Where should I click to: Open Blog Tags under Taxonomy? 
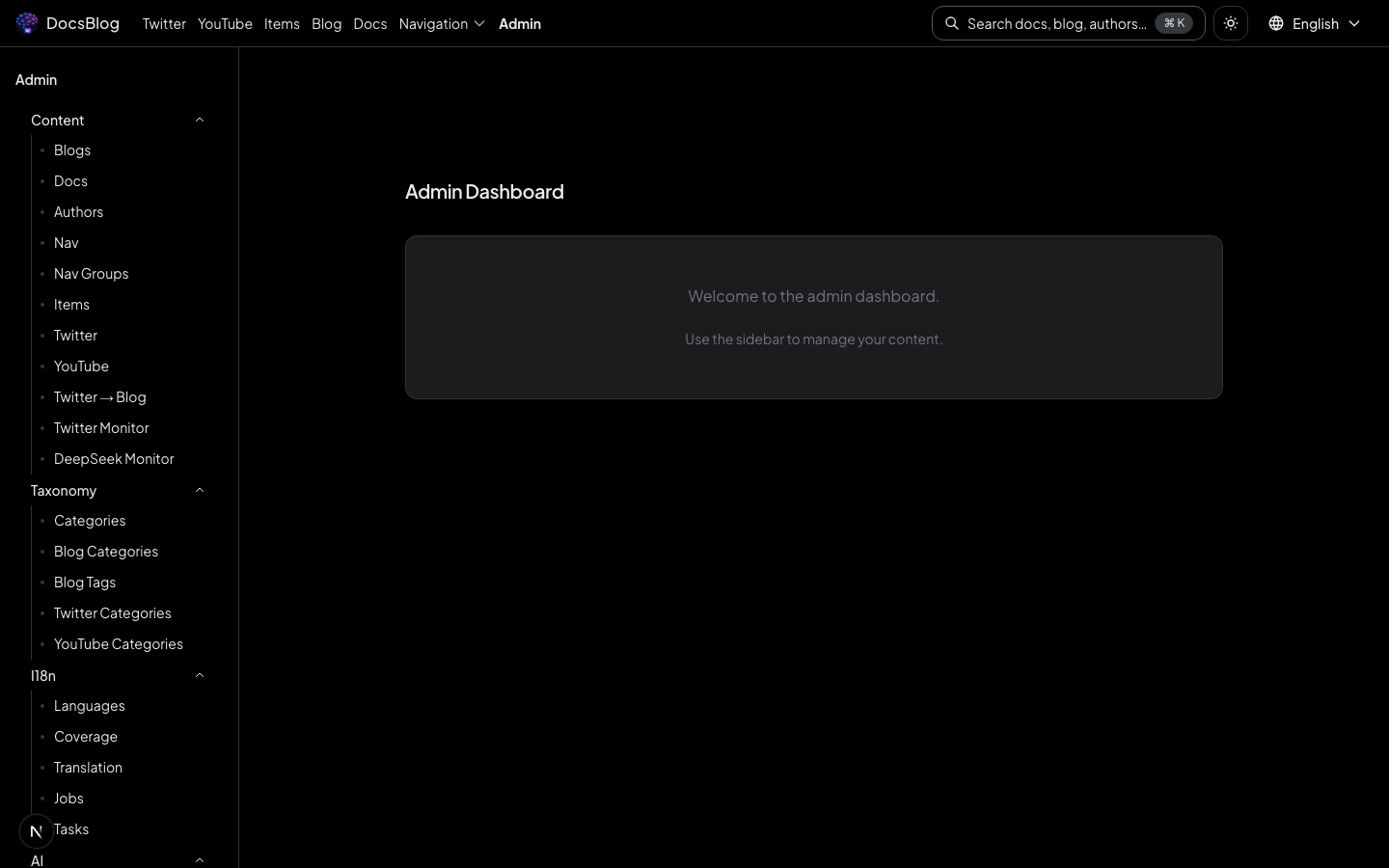(x=85, y=583)
